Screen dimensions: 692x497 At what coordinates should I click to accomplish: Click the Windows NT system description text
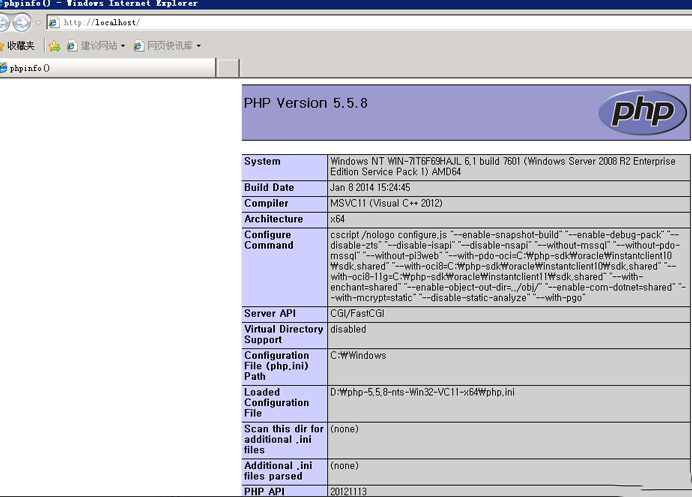503,167
